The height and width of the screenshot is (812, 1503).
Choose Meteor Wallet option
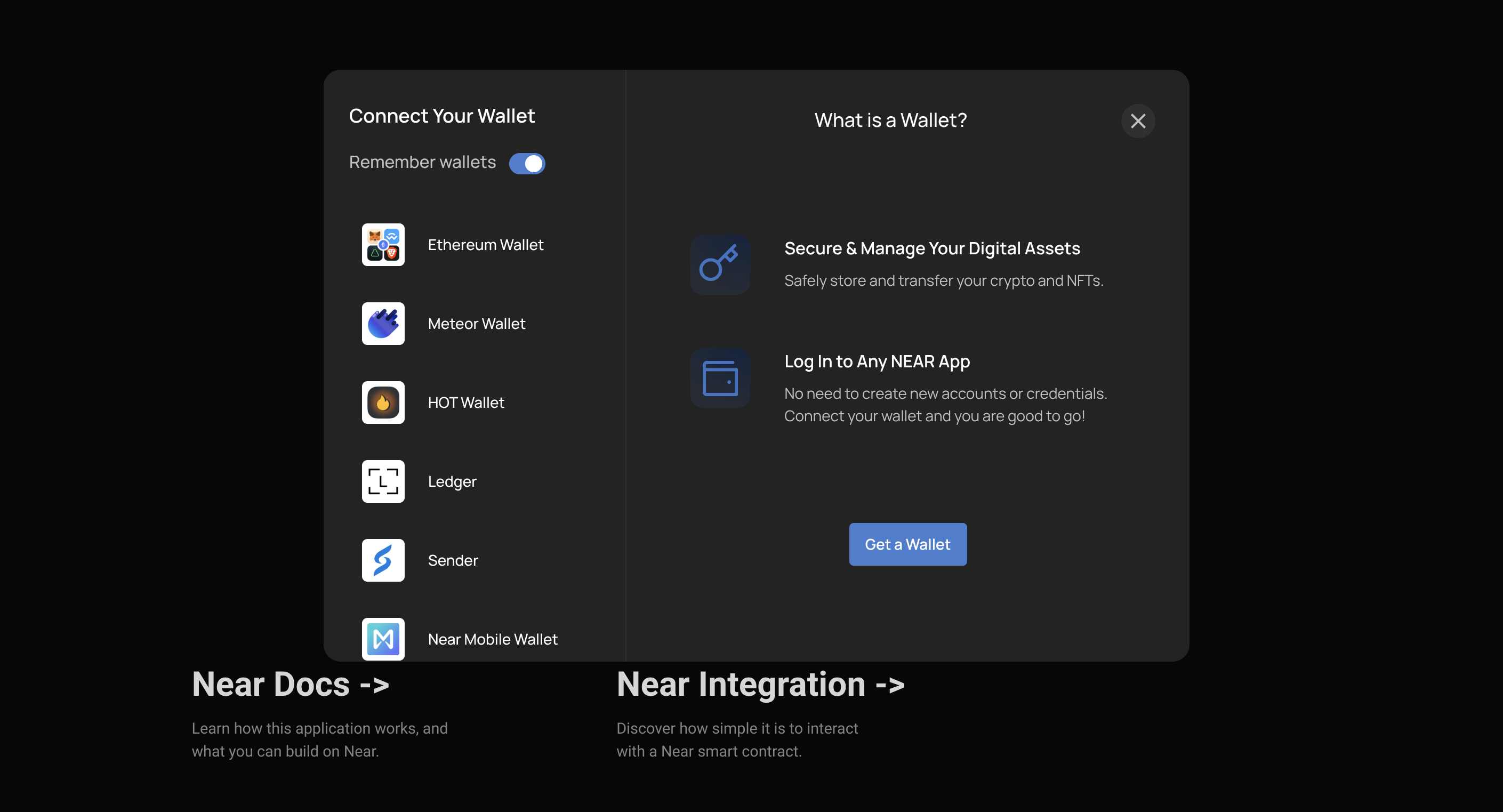pos(476,323)
